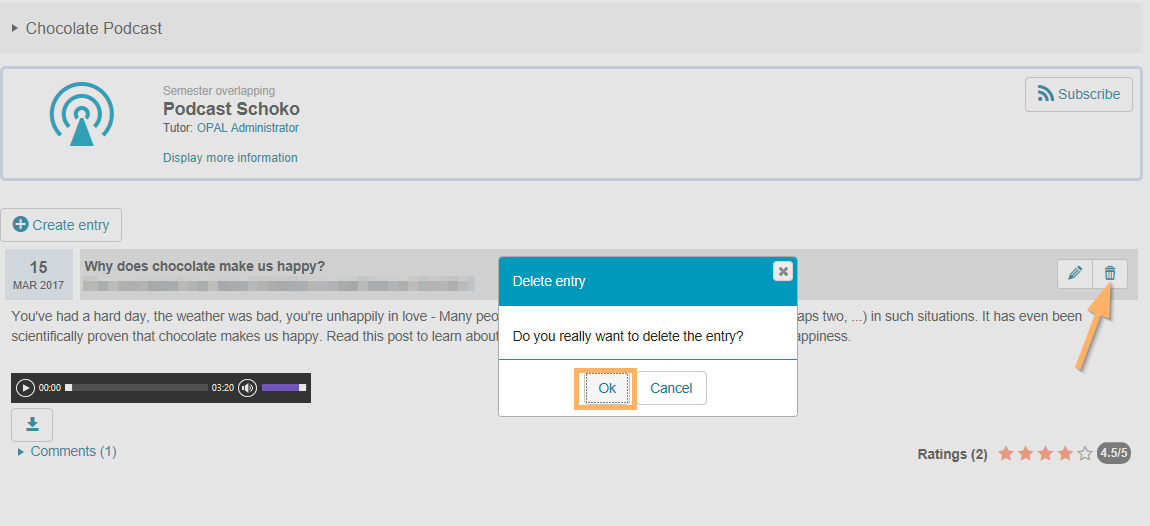Viewport: 1150px width, 526px height.
Task: Click the podcast antenna logo icon
Action: (81, 114)
